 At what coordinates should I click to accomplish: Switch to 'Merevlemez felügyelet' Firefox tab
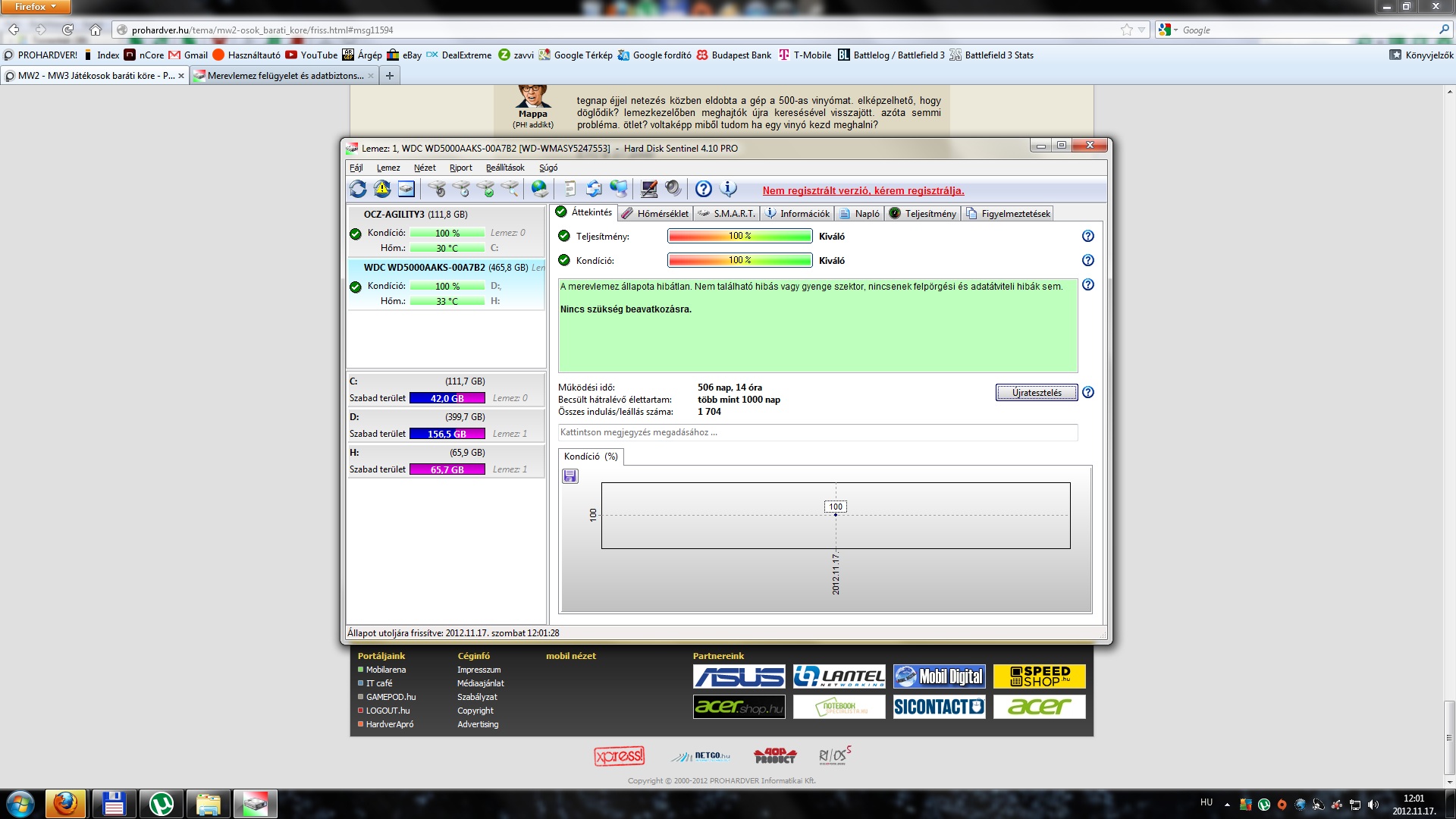coord(283,76)
